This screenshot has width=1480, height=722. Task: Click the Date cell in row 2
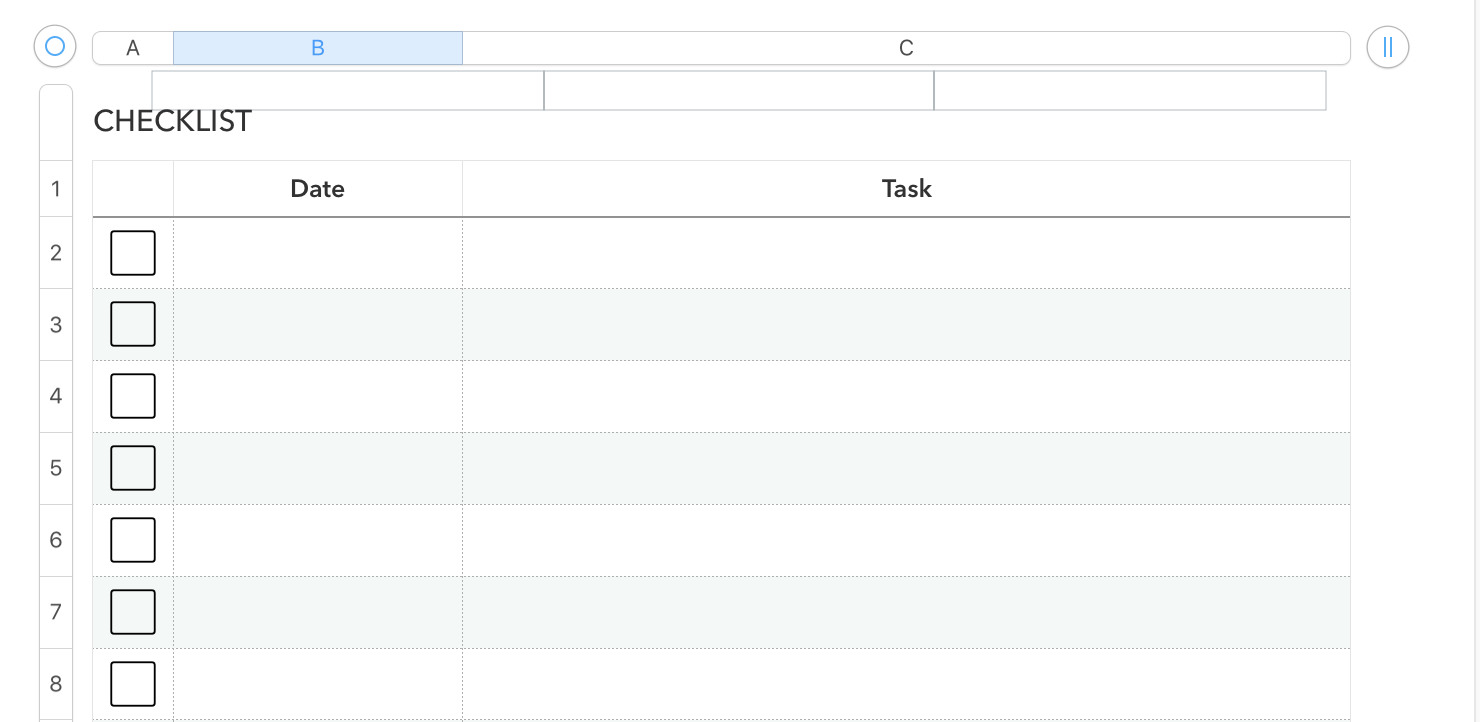coord(318,253)
